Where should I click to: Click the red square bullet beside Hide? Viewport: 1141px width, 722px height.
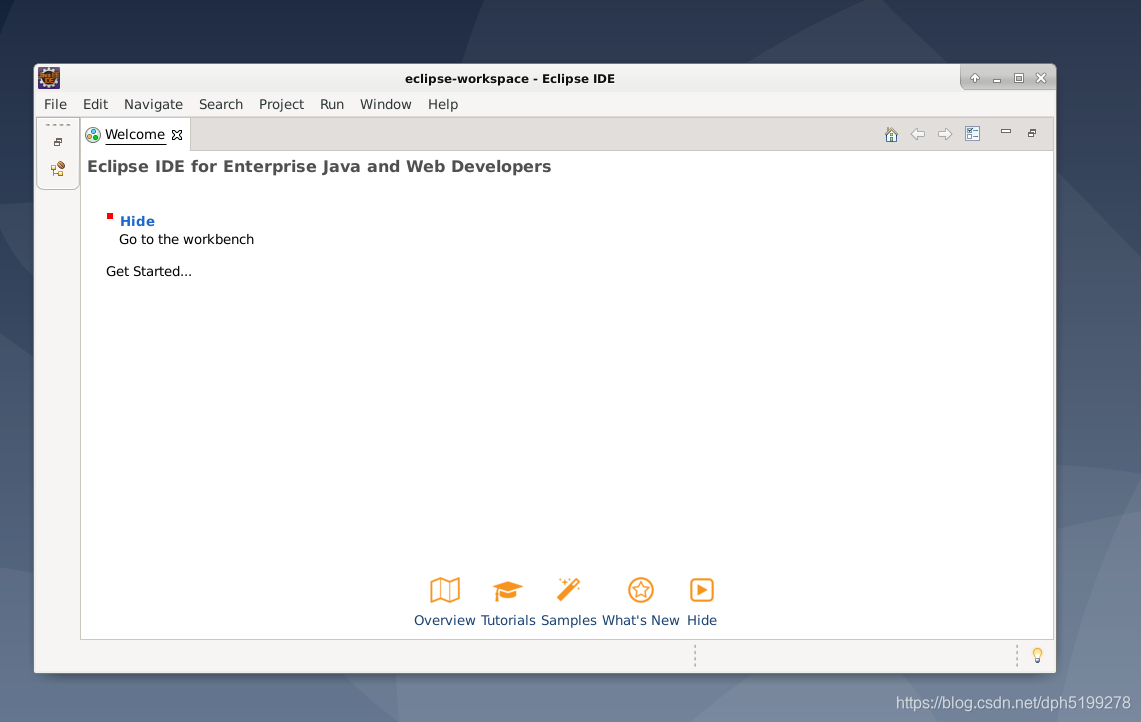coord(110,216)
